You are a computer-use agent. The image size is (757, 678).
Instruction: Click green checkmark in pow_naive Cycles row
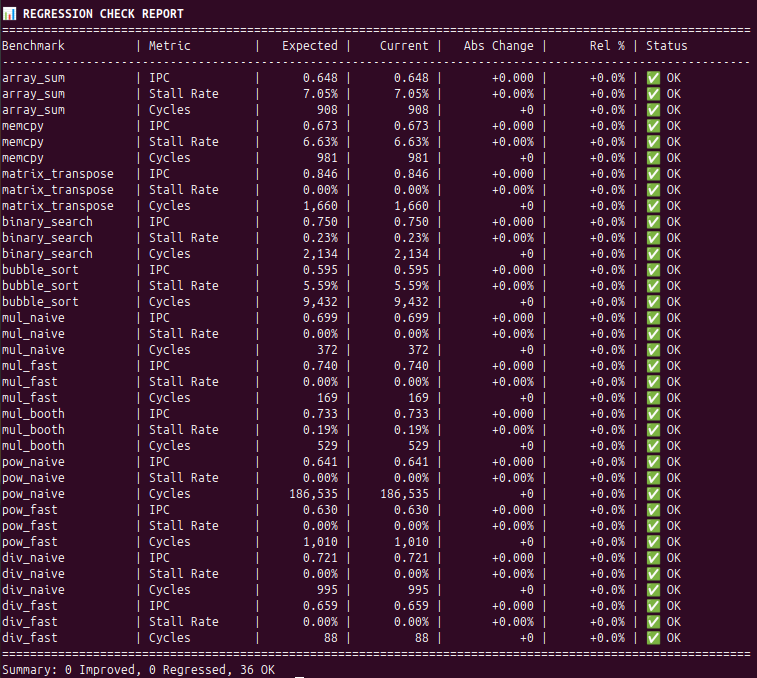(653, 494)
